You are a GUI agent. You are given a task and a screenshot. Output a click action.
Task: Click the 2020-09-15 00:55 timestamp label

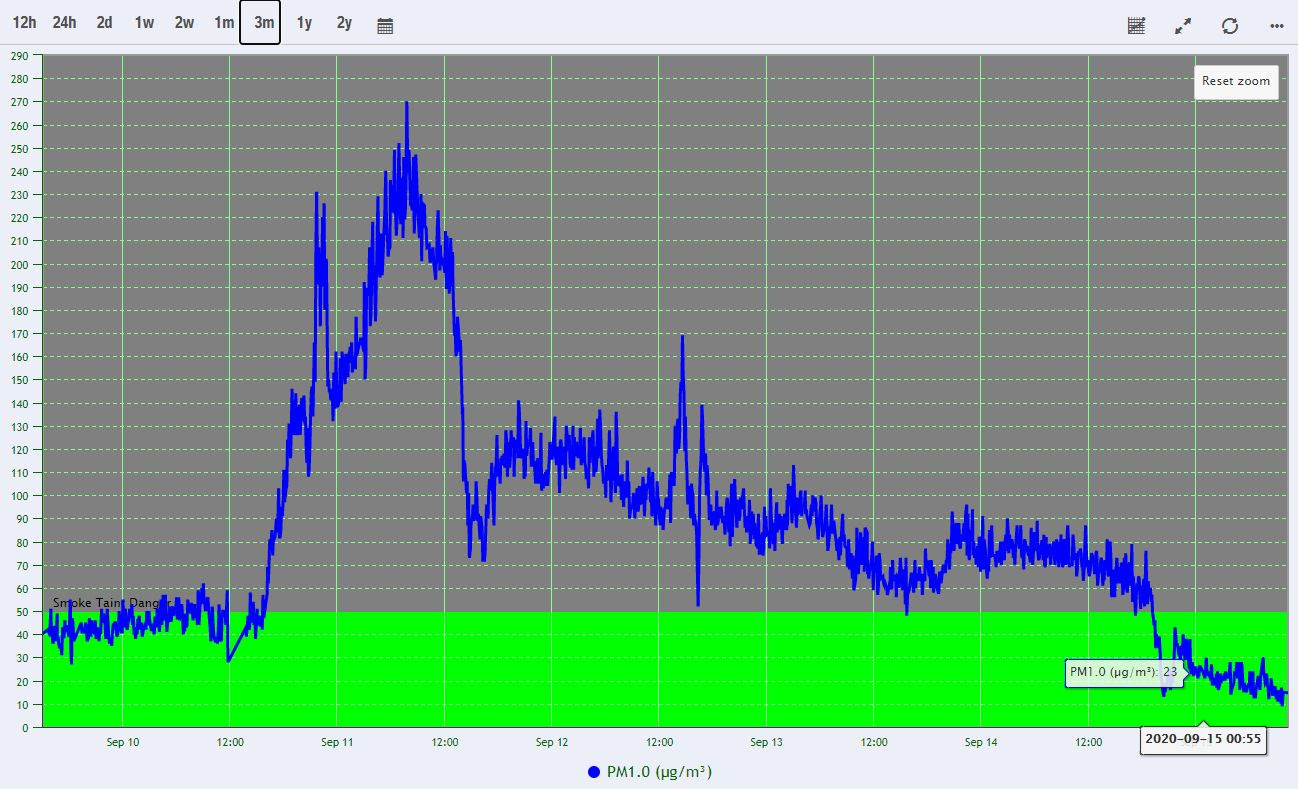[1203, 741]
